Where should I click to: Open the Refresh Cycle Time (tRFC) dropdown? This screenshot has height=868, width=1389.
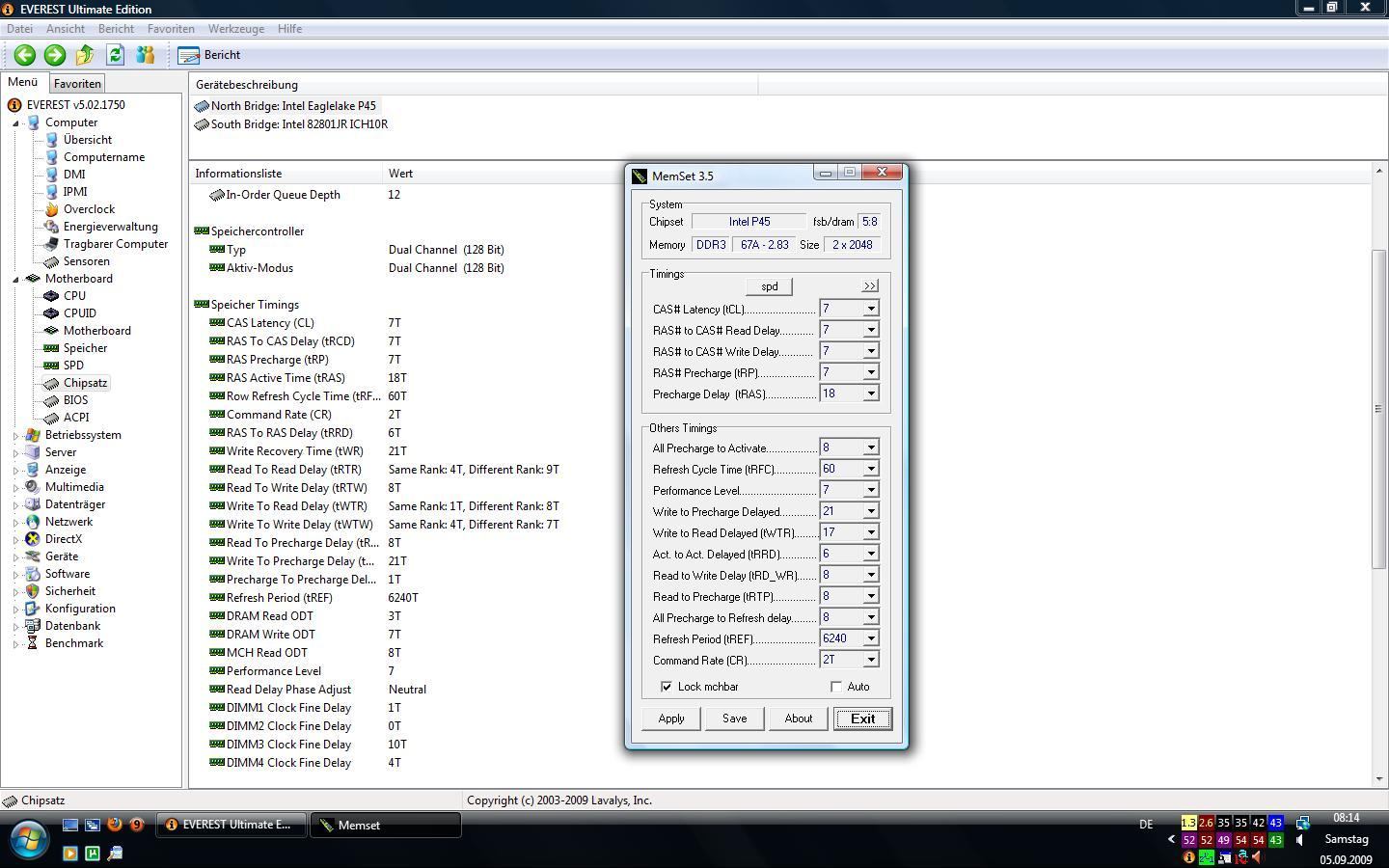tap(870, 469)
